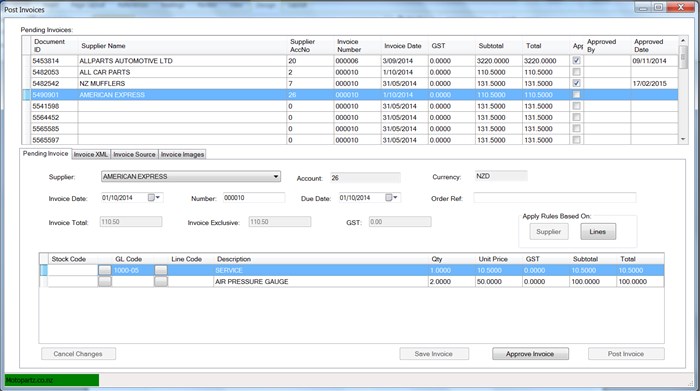The width and height of the screenshot is (700, 391).
Task: Click the Unit Price column header
Action: pos(498,259)
